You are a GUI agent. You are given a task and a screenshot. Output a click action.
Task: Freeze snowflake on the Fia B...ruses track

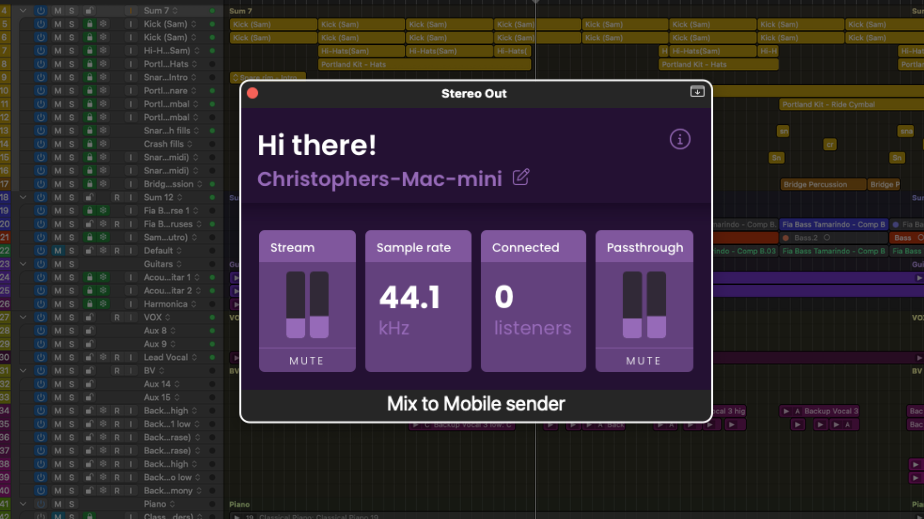103,224
